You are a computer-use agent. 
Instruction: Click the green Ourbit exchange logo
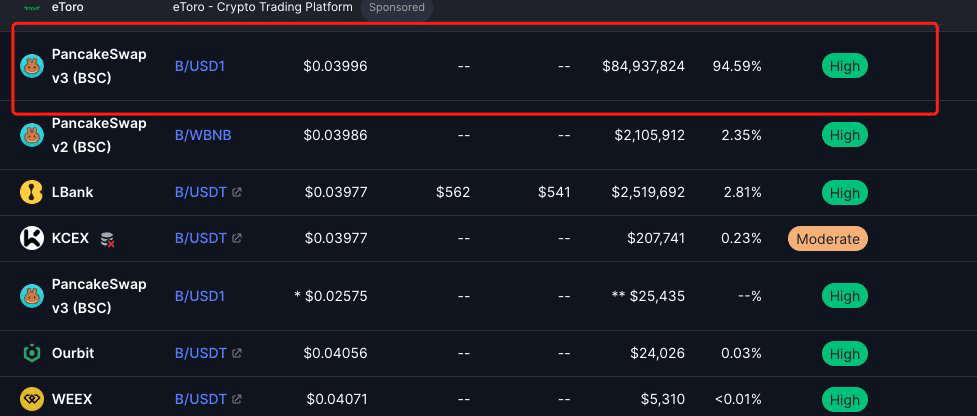(x=32, y=353)
